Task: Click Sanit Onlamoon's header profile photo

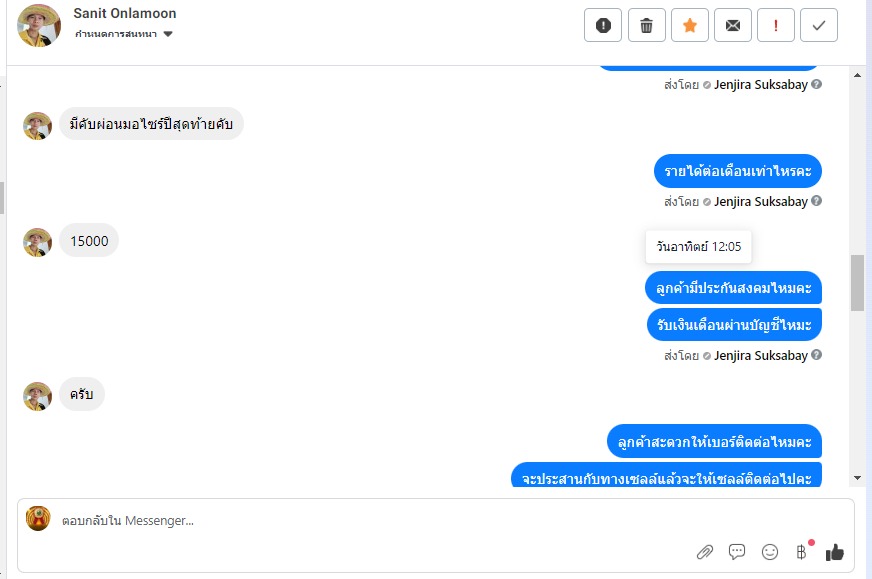Action: pos(39,26)
